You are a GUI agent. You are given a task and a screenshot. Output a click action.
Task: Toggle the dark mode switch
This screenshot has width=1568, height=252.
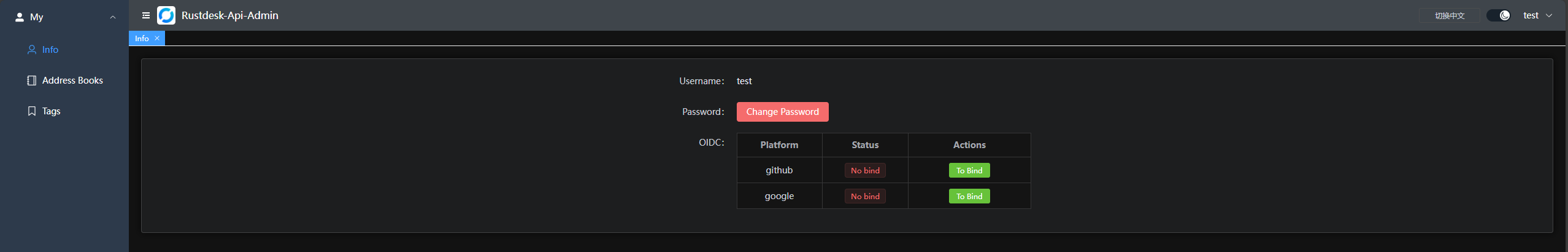tap(1498, 15)
